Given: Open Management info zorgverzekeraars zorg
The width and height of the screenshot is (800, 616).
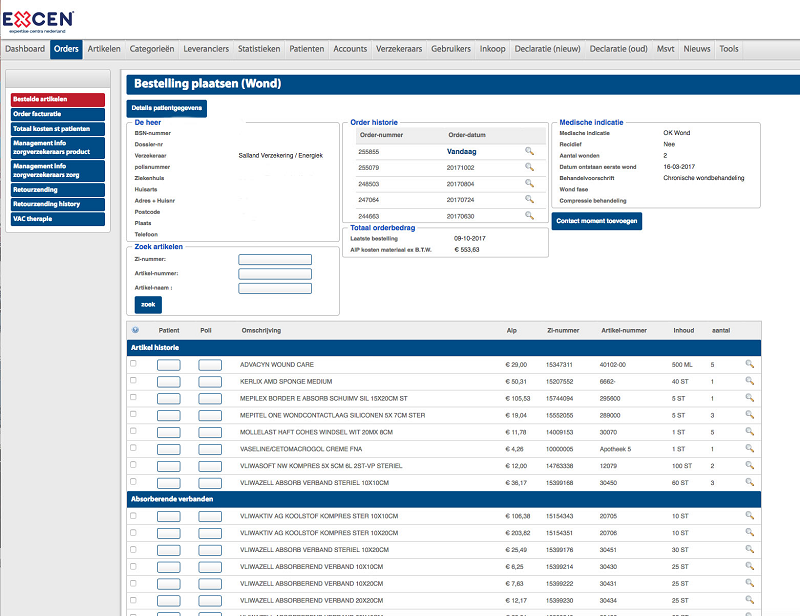Looking at the screenshot, I should coord(58,170).
